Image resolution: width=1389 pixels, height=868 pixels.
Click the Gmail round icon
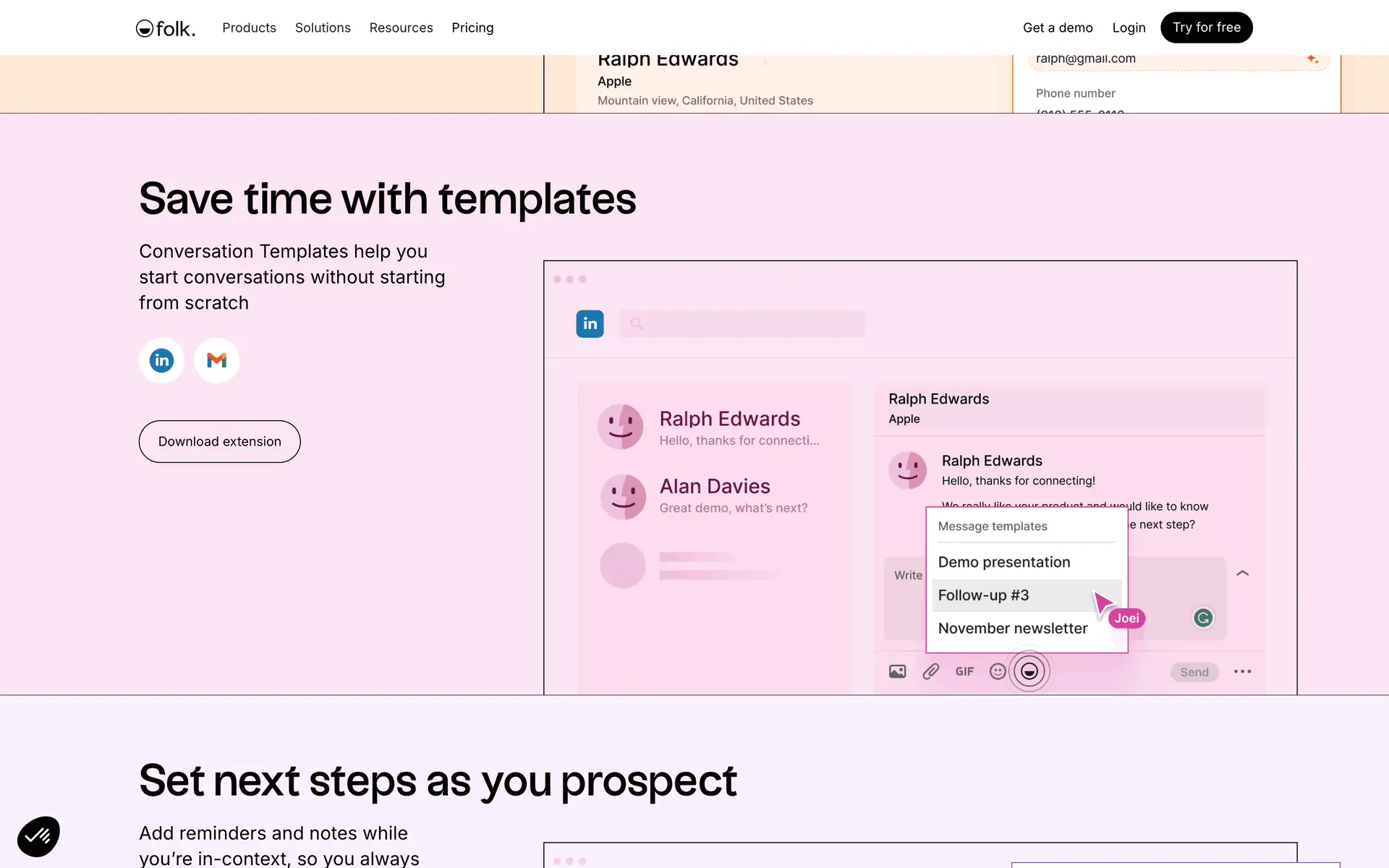tap(216, 360)
